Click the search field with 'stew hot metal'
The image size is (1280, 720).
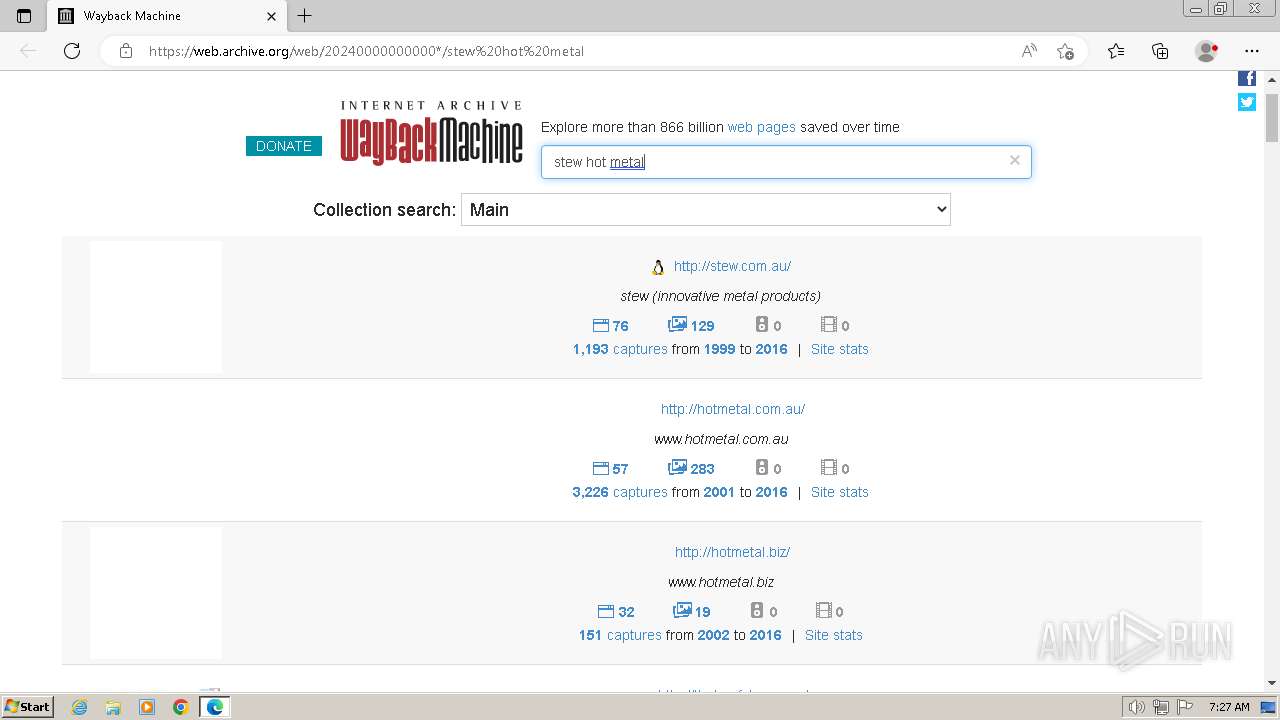click(x=786, y=162)
